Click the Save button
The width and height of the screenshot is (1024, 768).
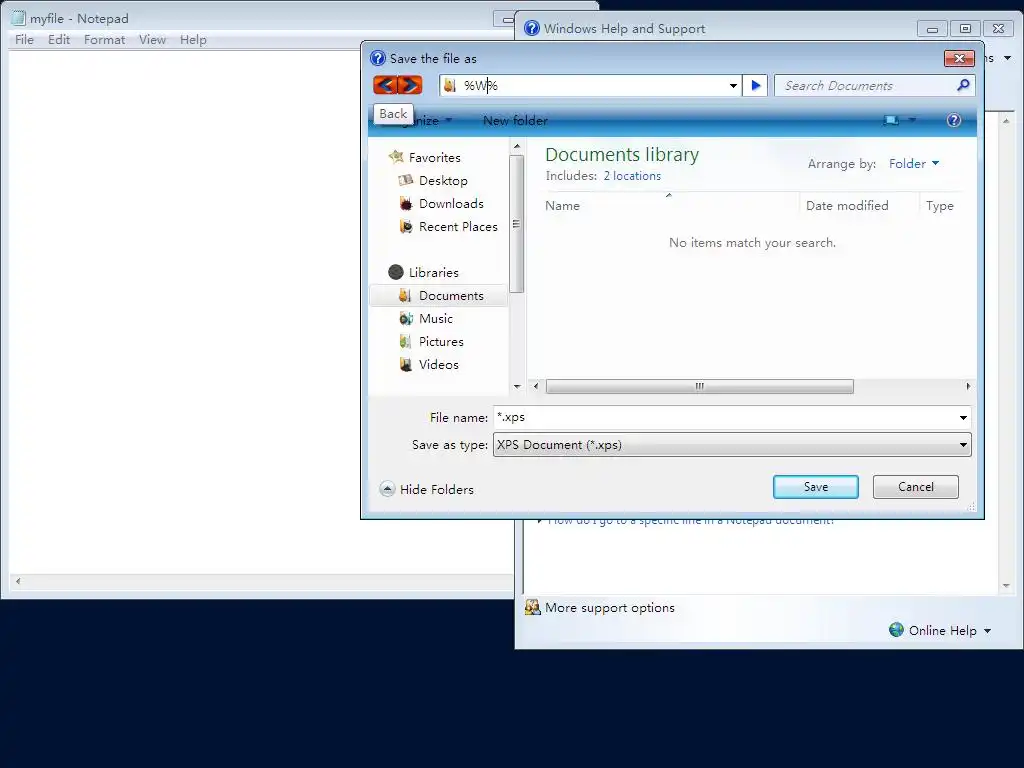click(x=816, y=487)
